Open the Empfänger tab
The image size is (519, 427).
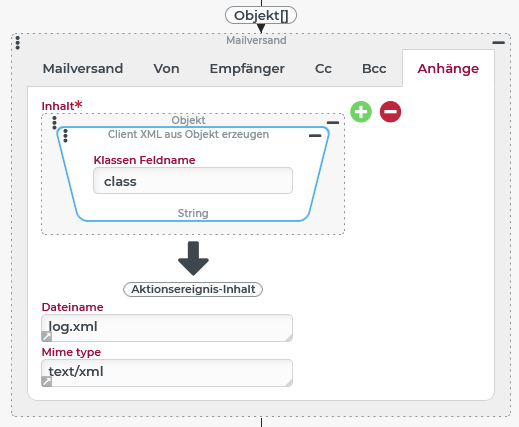[247, 68]
